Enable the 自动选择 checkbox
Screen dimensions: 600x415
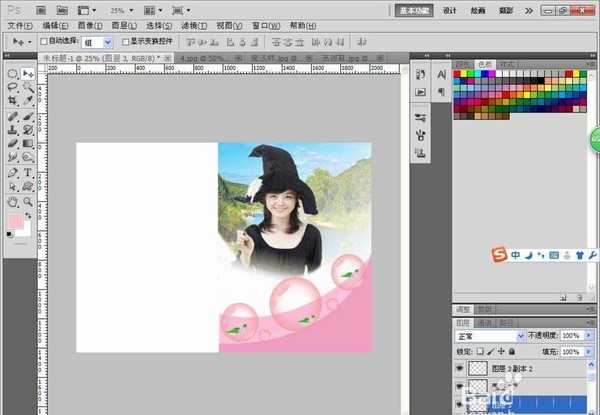pyautogui.click(x=44, y=41)
